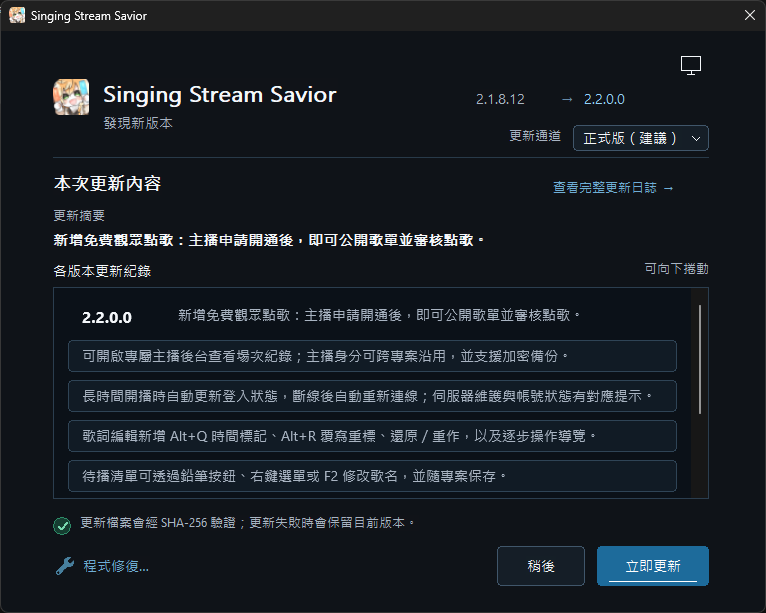Click the 發現新版本 subtitle
Viewport: 766px width, 613px height.
(138, 123)
